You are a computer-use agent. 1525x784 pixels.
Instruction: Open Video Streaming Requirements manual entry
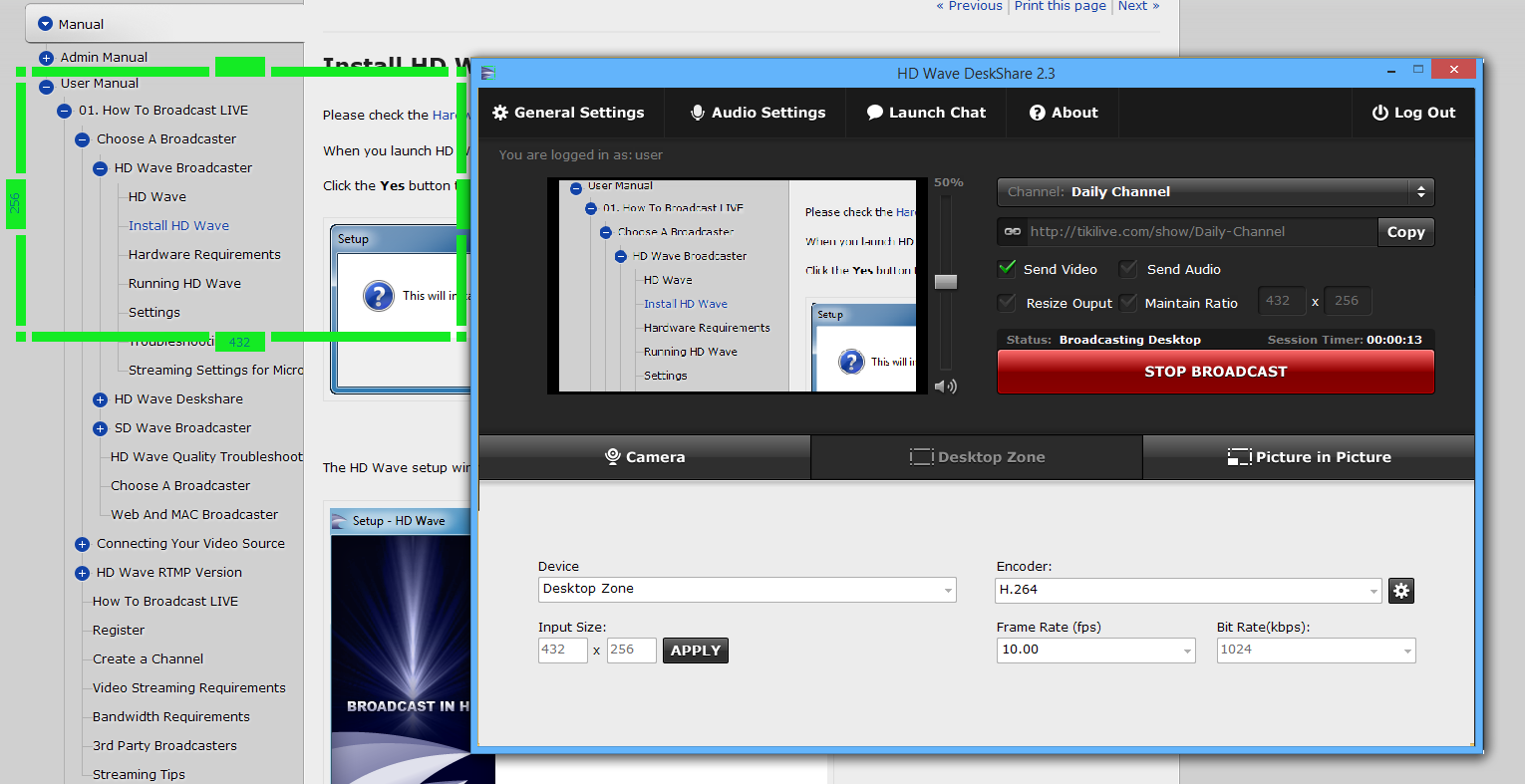coord(189,688)
